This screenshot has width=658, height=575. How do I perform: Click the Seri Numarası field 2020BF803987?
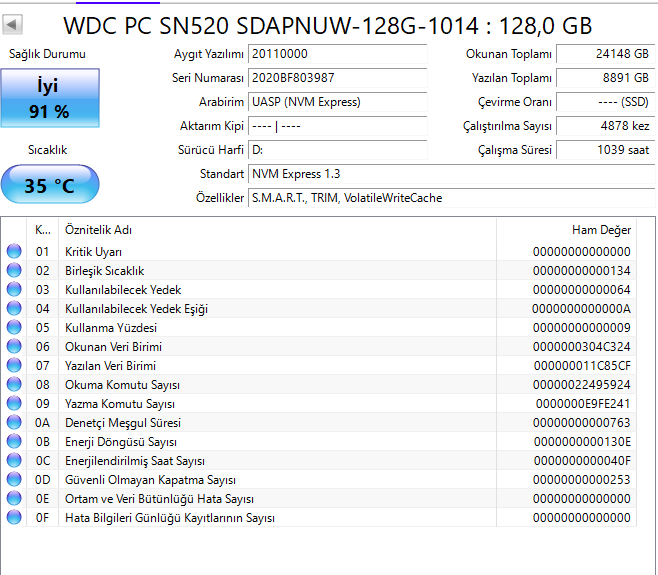point(338,78)
